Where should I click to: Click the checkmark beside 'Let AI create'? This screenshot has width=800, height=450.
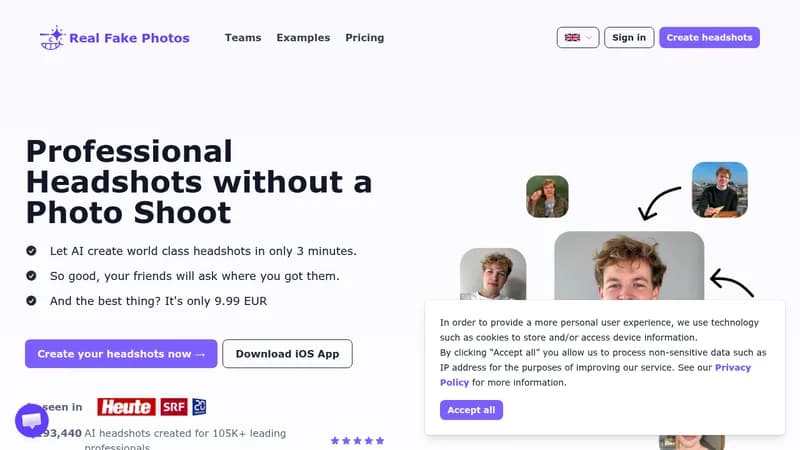click(31, 251)
